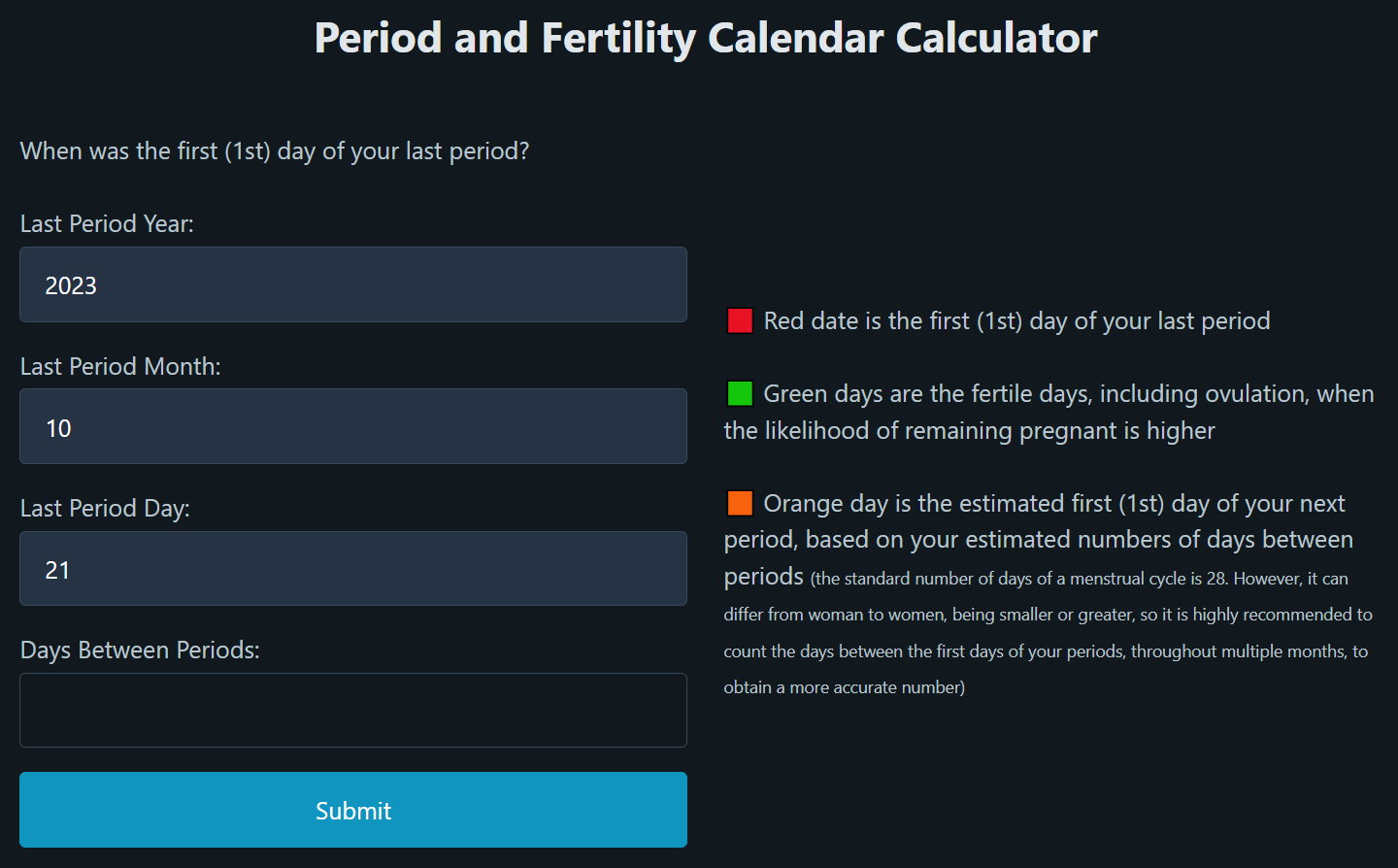This screenshot has height=868, width=1398.
Task: Click the empty Days Between Periods field
Action: [x=353, y=711]
